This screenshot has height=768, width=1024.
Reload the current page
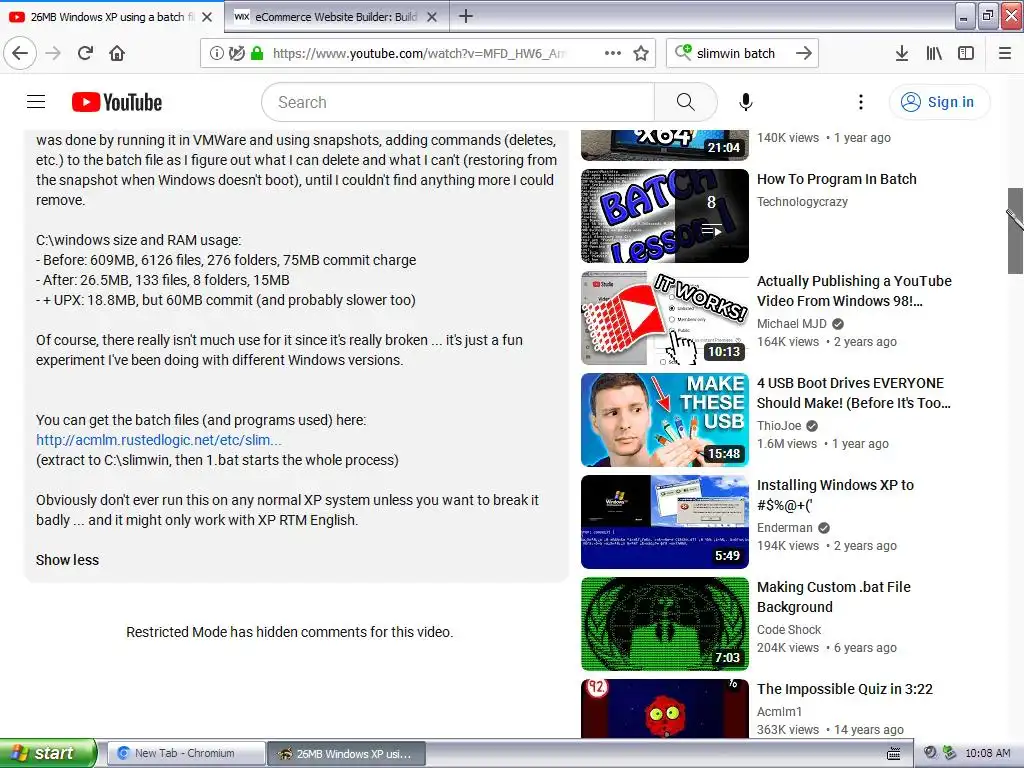tap(85, 53)
